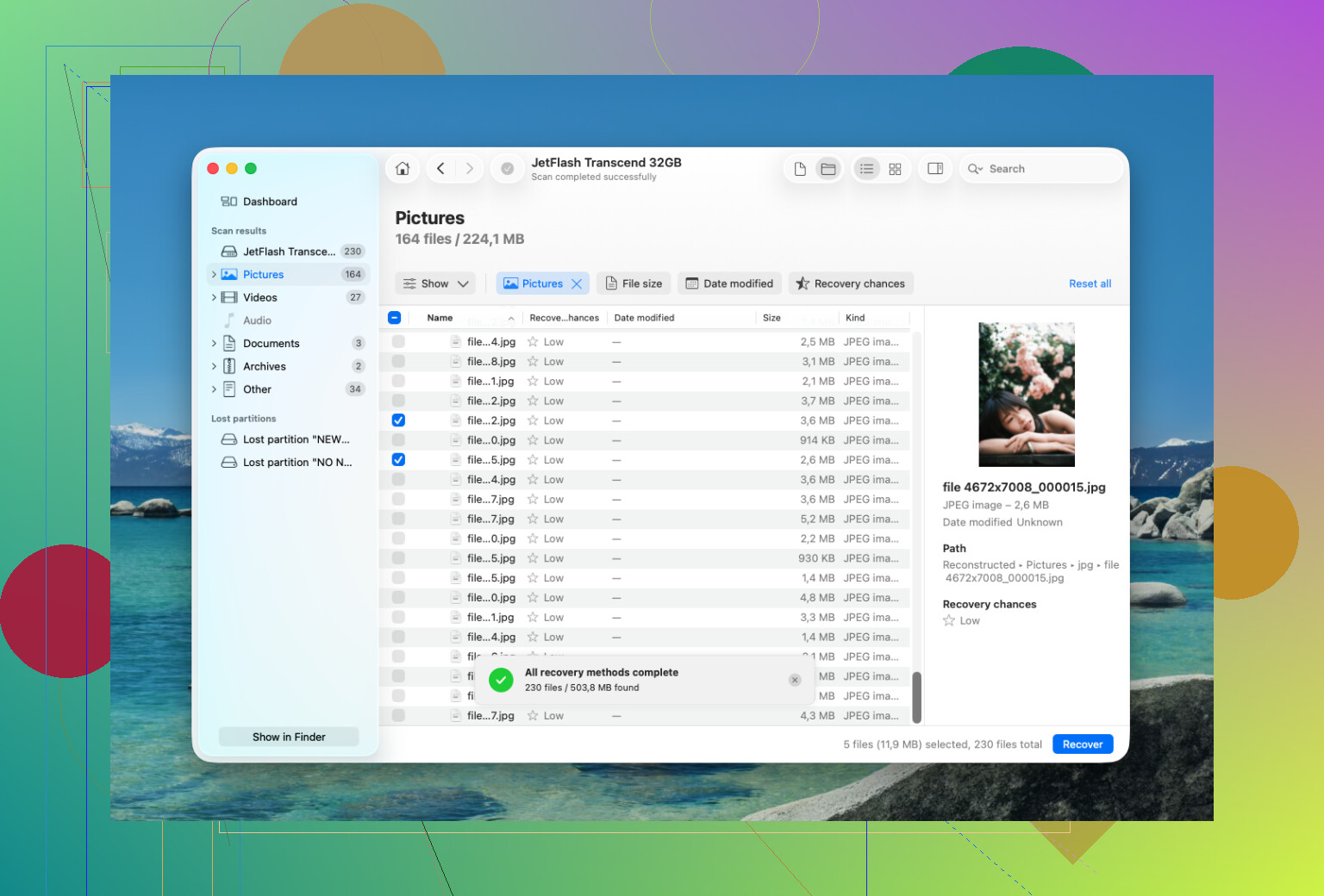Toggle the preview side panel icon
The height and width of the screenshot is (896, 1324).
[x=935, y=169]
